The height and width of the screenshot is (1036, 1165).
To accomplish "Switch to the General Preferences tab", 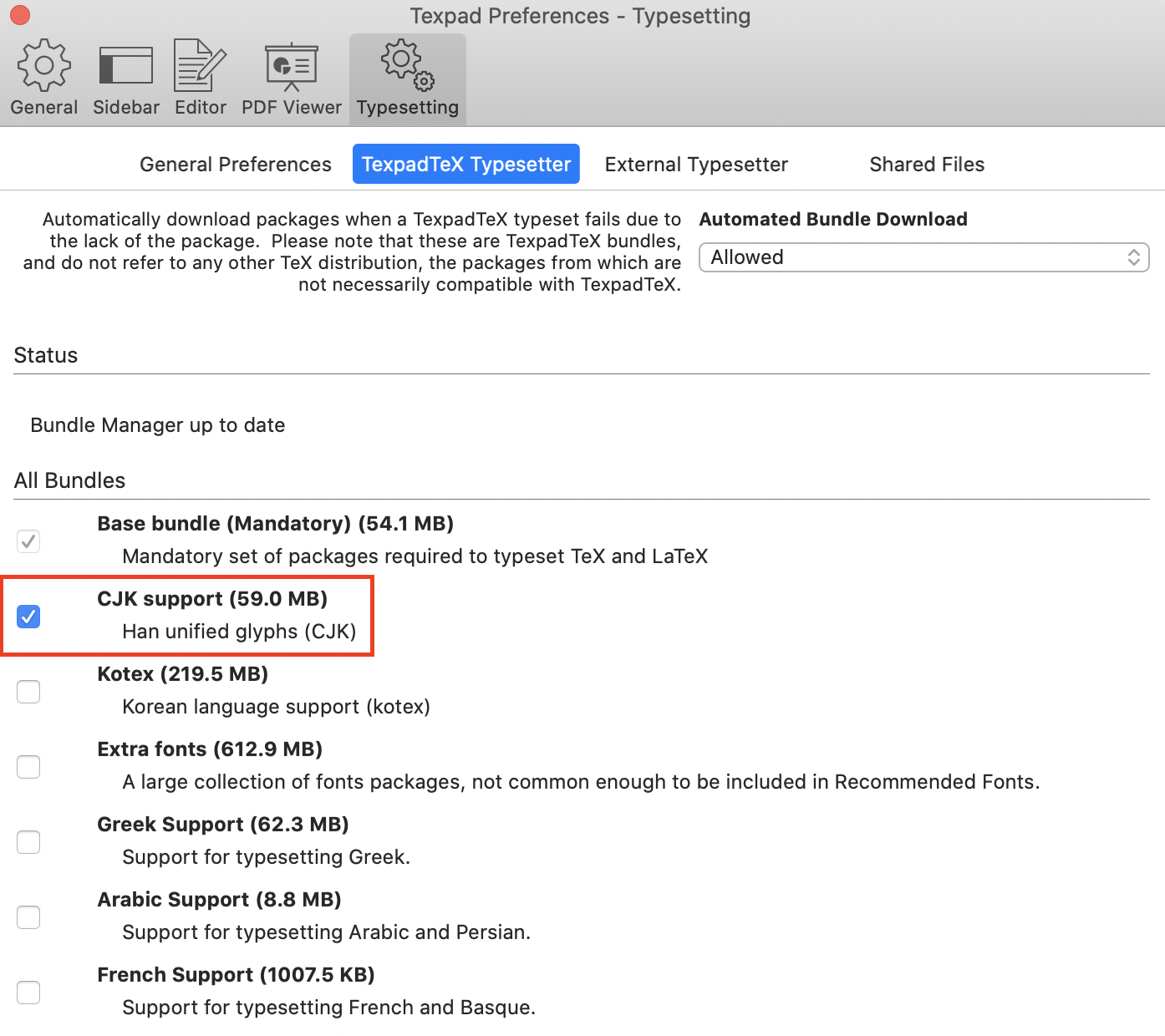I will [x=235, y=164].
